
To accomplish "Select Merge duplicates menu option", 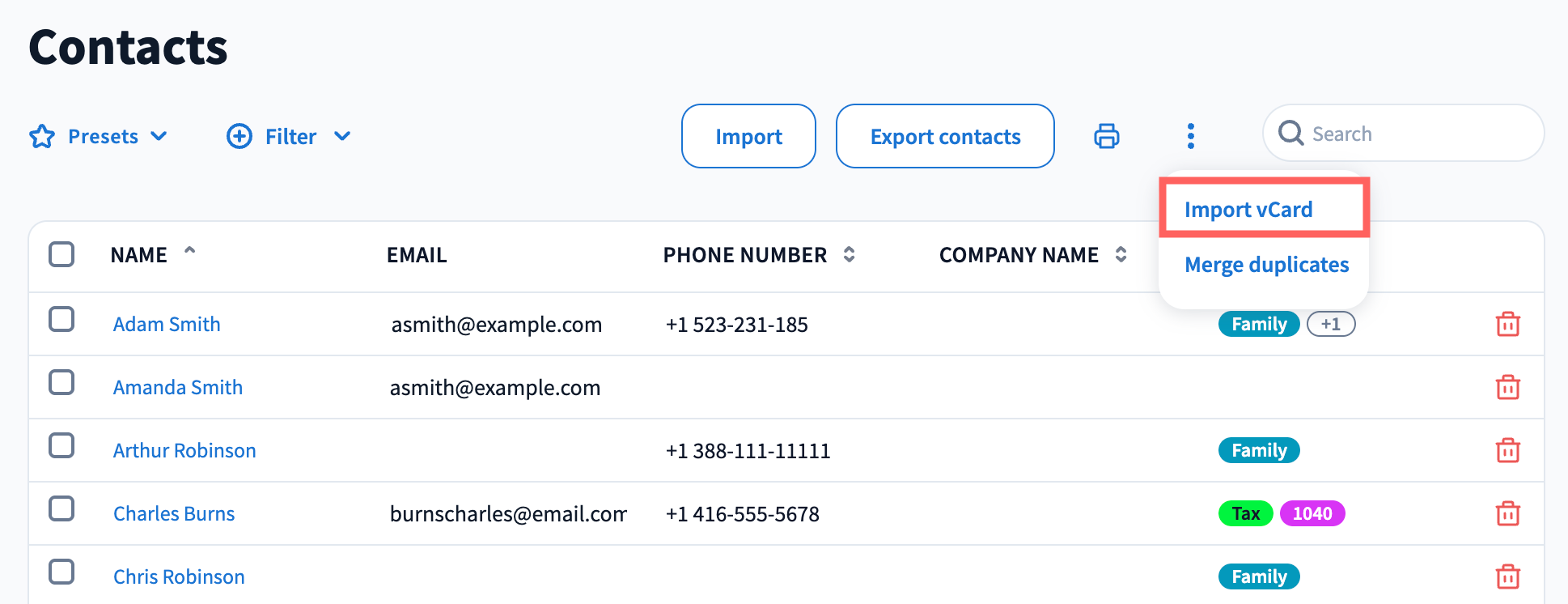I will [1266, 265].
